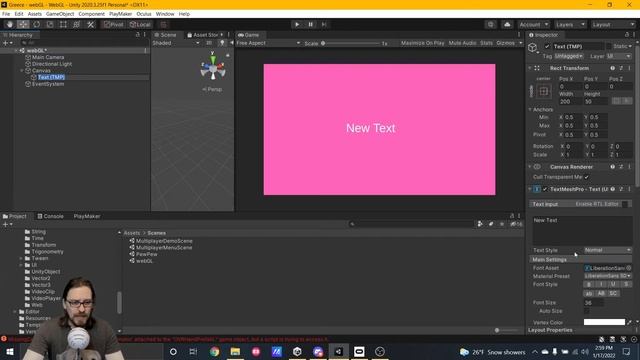Open Font Asset object picker circle
The width and height of the screenshot is (640, 360).
click(629, 268)
